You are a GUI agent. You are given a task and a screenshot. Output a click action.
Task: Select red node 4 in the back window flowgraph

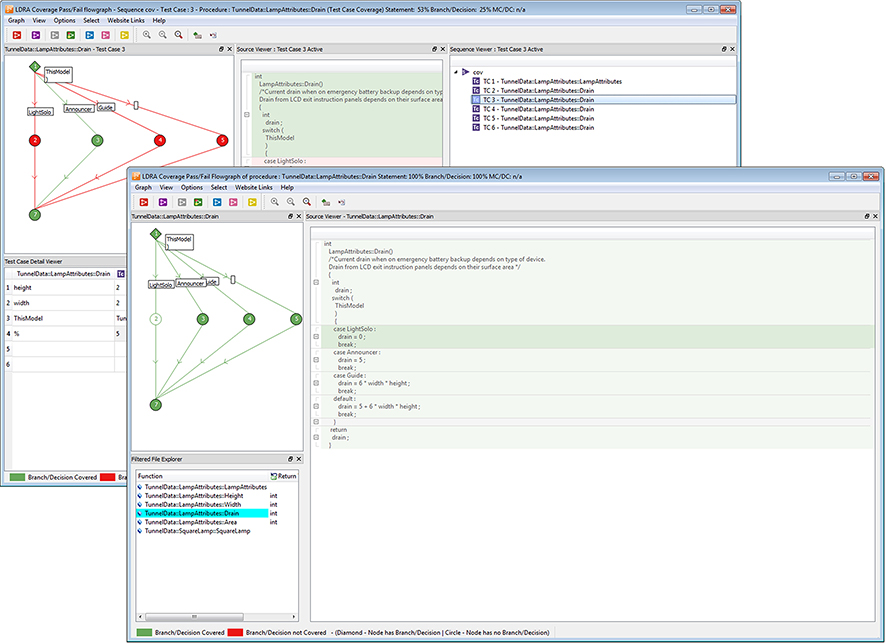pos(160,140)
